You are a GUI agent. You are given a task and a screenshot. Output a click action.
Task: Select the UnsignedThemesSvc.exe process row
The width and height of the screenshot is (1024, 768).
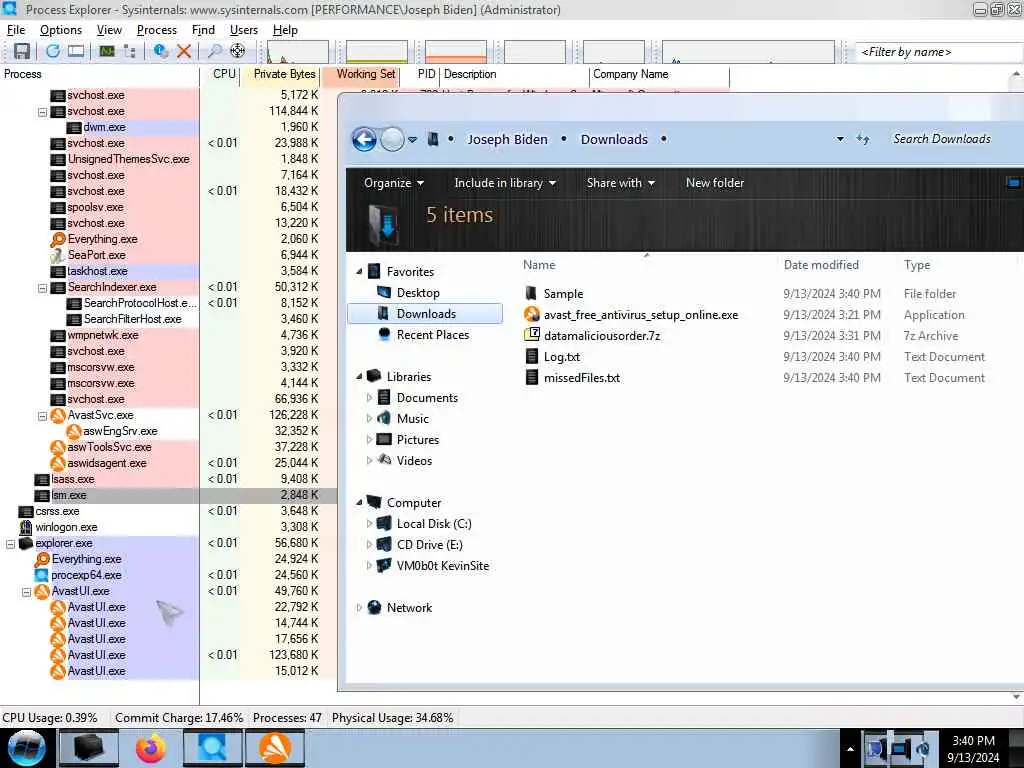tap(129, 159)
